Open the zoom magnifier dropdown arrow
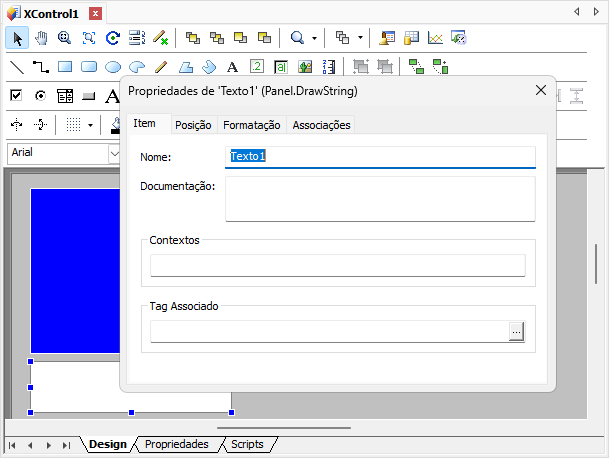The image size is (609, 458). (314, 38)
